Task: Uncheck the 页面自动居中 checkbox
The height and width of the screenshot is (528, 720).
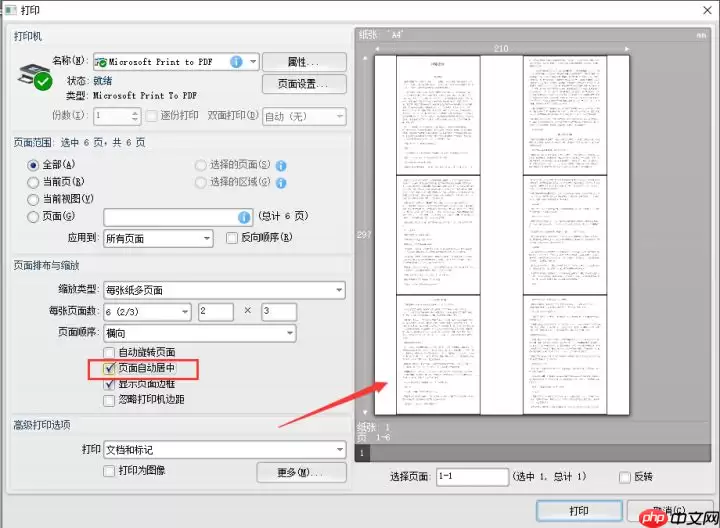Action: coord(109,368)
